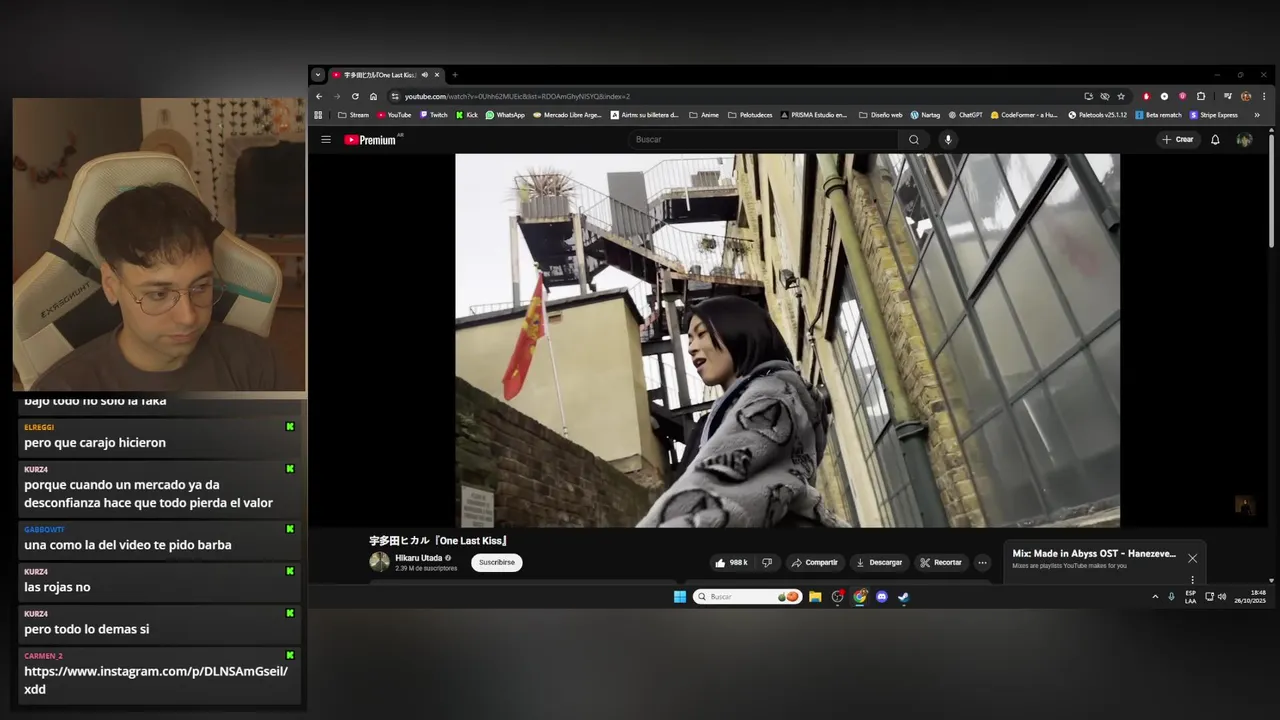Open the media controls toolbar icon
The height and width of the screenshot is (720, 1280).
pyautogui.click(x=1228, y=96)
